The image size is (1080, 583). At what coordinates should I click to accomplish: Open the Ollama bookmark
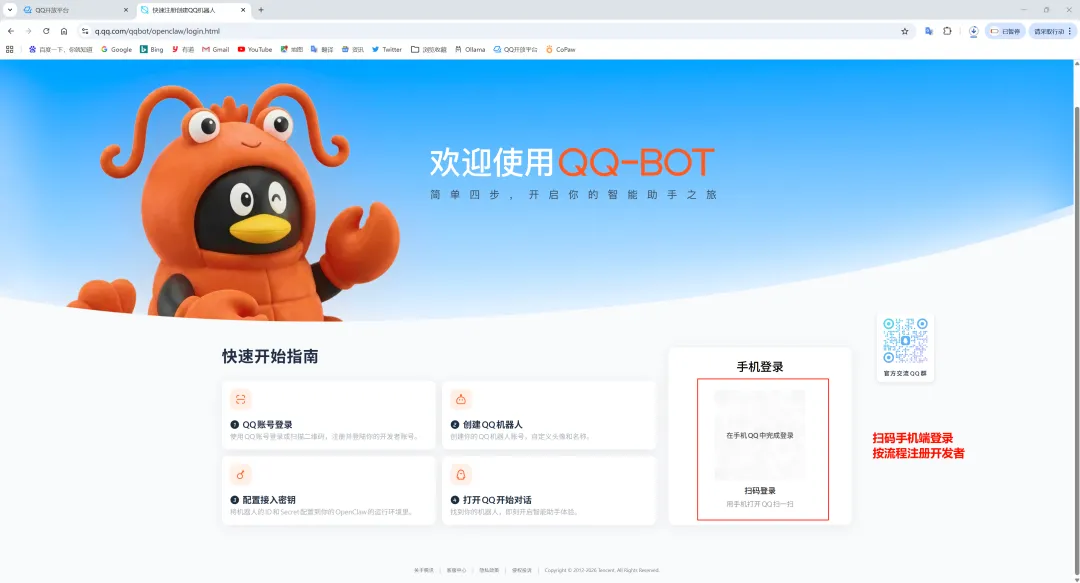click(x=470, y=50)
